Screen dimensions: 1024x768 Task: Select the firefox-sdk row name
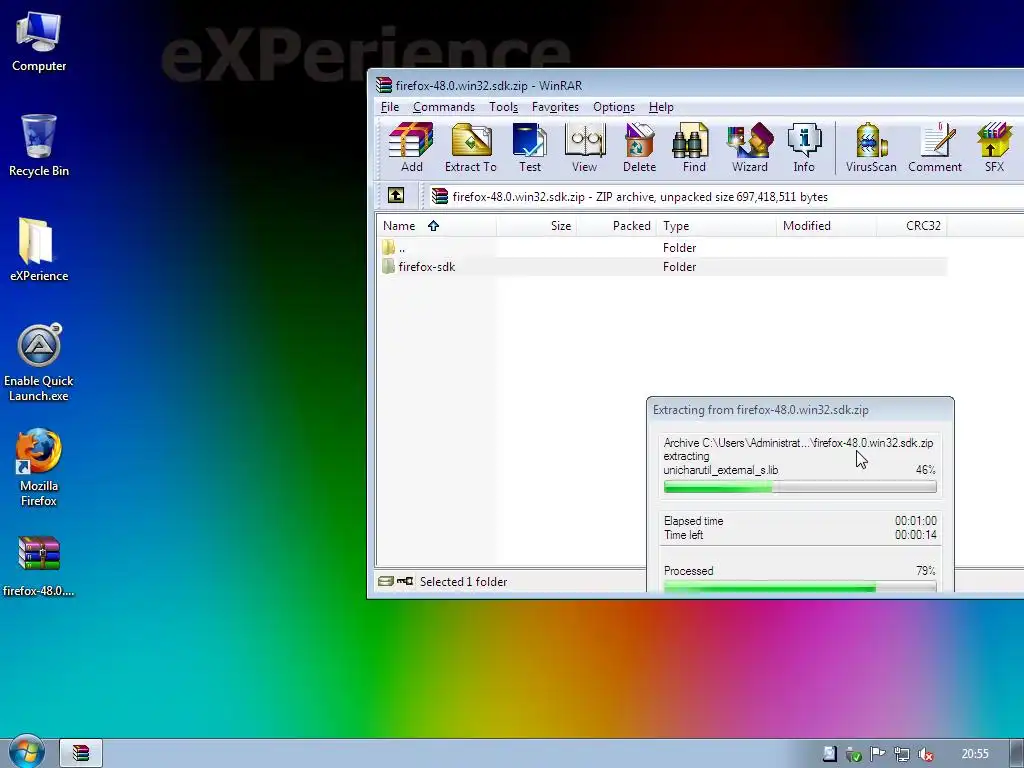pos(426,266)
